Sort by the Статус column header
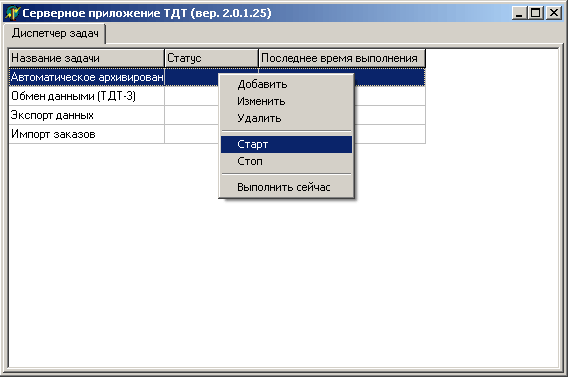Viewport: 568px width, 377px height. [211, 58]
